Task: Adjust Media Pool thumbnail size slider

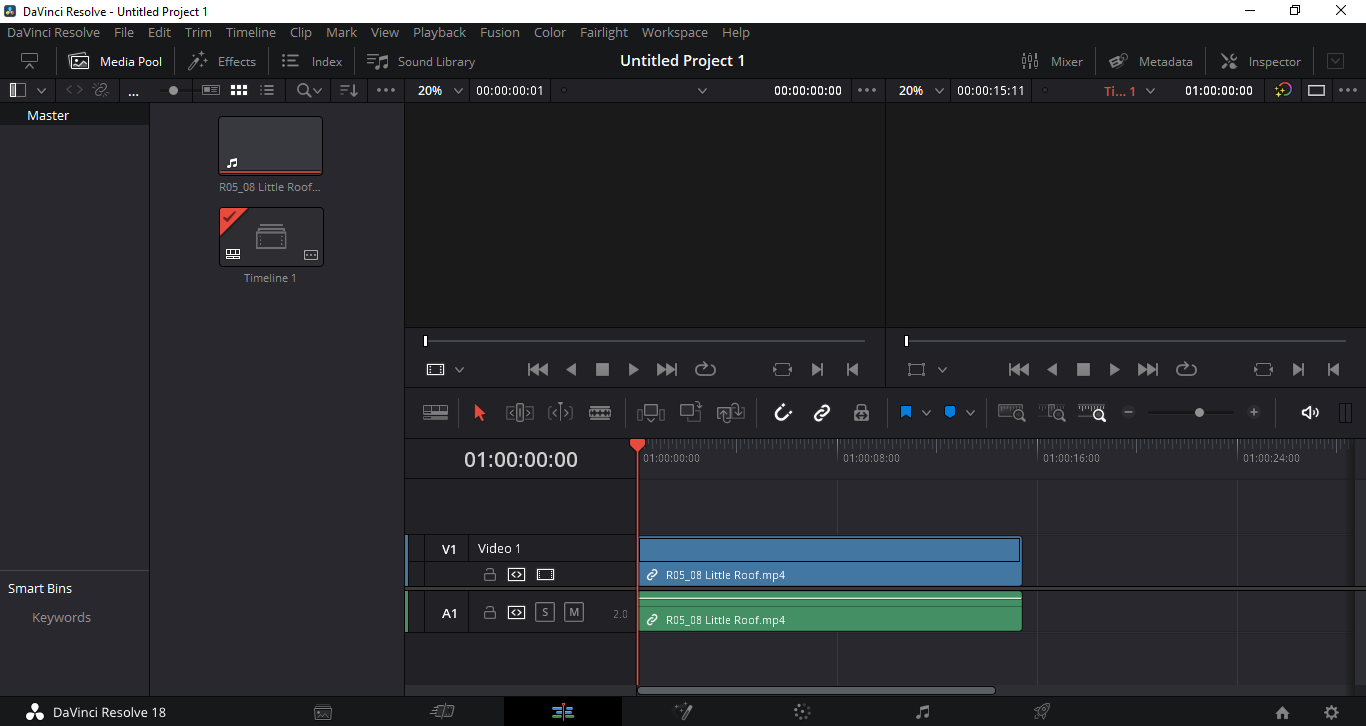Action: tap(174, 90)
